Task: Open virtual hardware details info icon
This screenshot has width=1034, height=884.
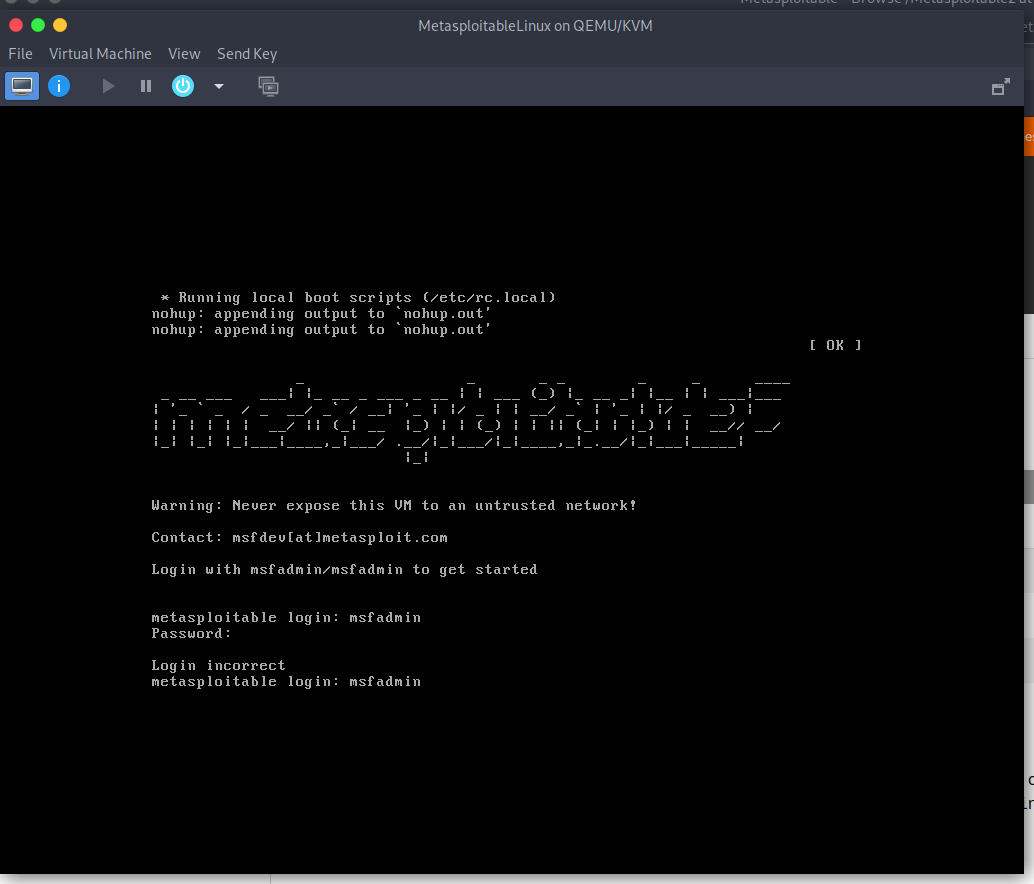Action: (x=59, y=86)
